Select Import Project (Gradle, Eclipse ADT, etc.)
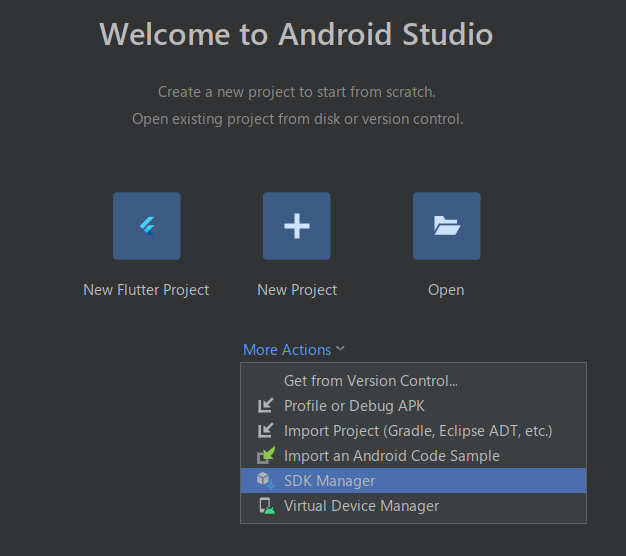The height and width of the screenshot is (556, 626). pyautogui.click(x=414, y=431)
